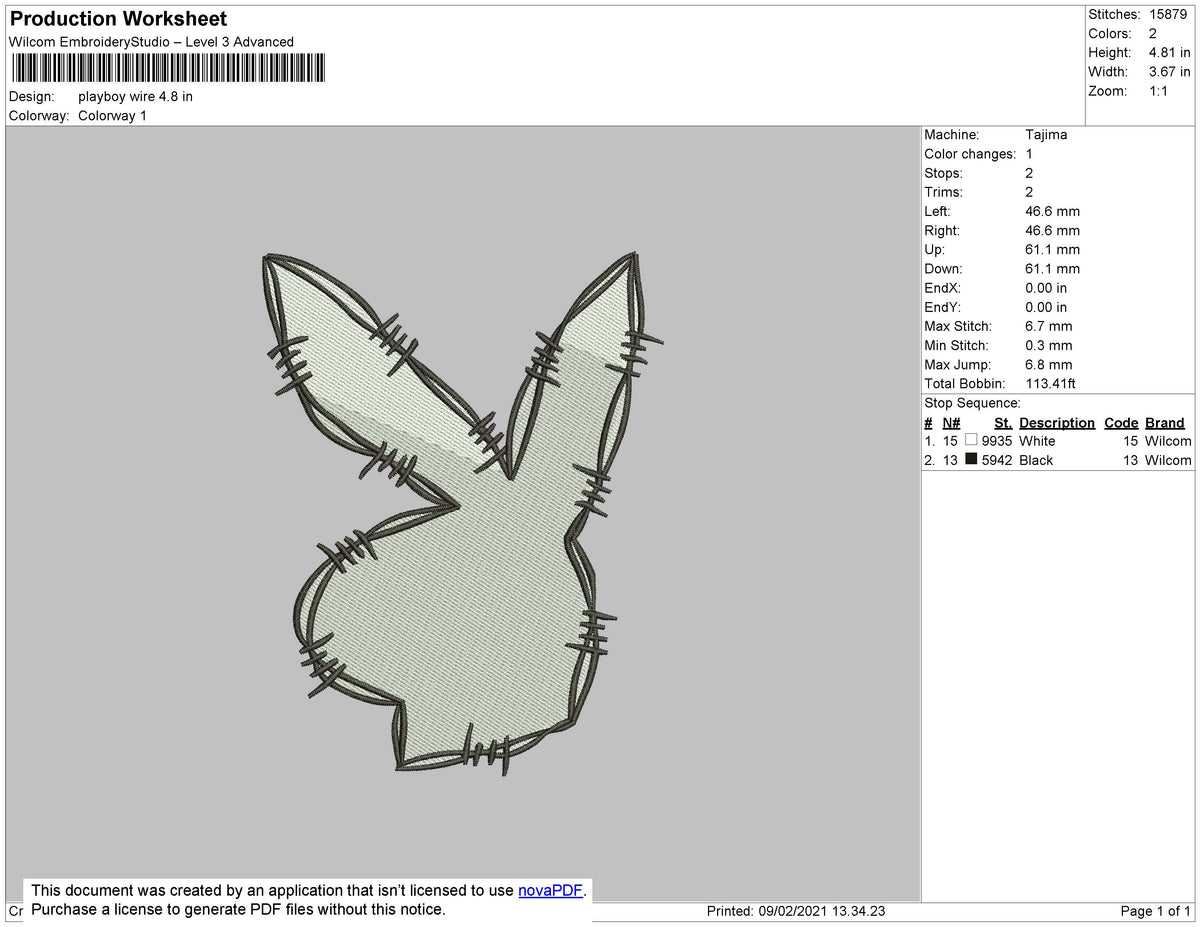Select the Total Bobbin value 113.41ft
Viewport: 1200px width, 927px height.
[x=1051, y=384]
